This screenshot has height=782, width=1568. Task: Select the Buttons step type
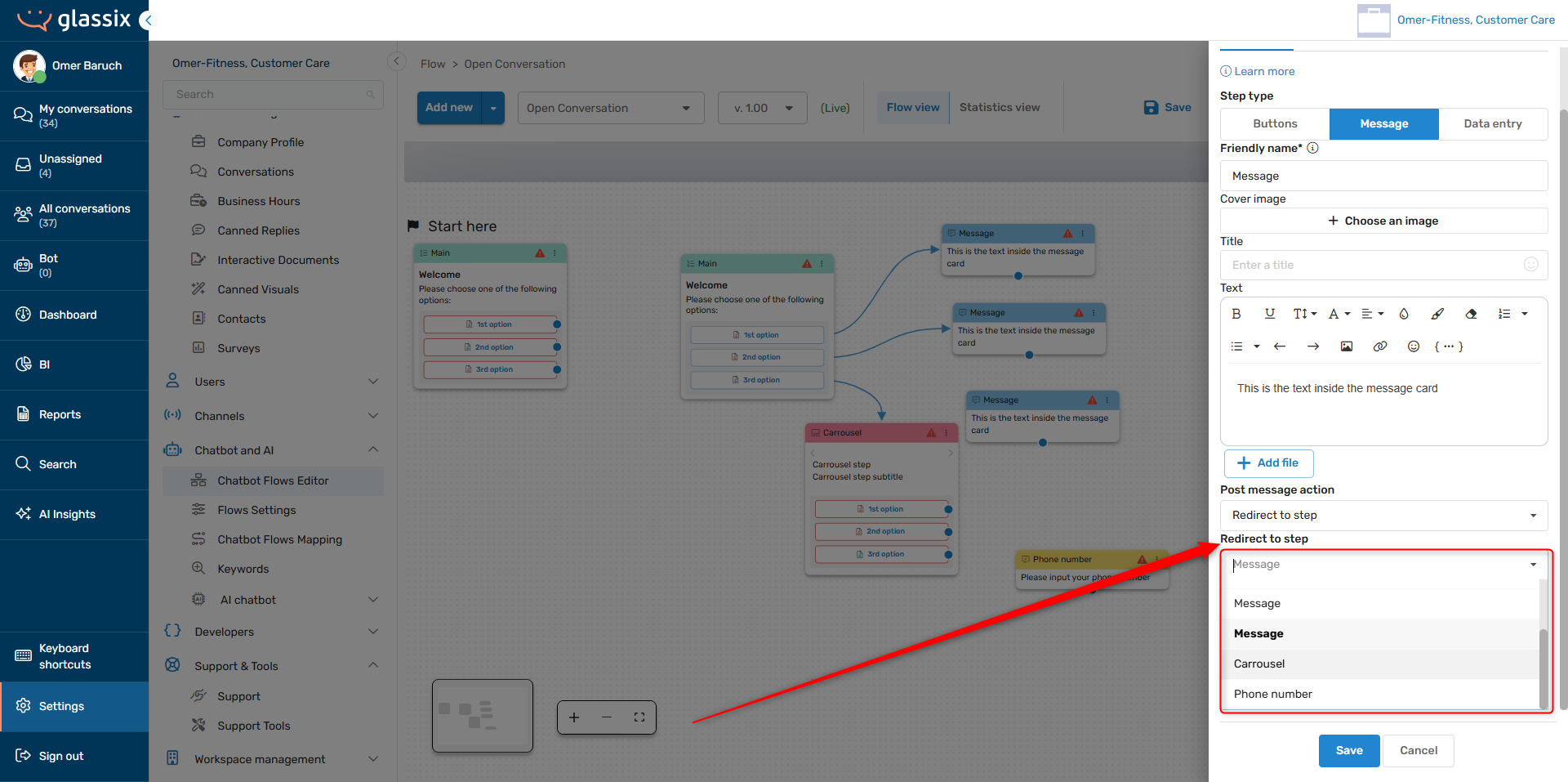coord(1275,123)
